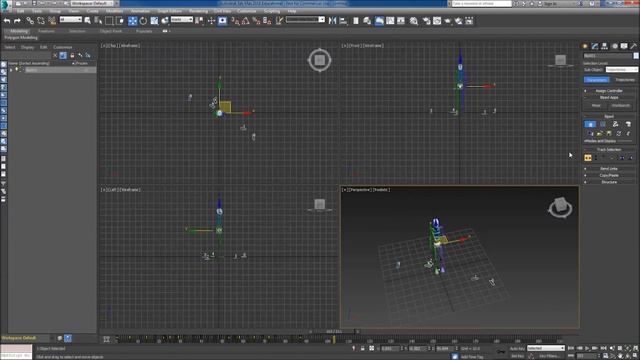The width and height of the screenshot is (640, 360).
Task: Toggle the Ribbon display icon
Action: [379, 21]
